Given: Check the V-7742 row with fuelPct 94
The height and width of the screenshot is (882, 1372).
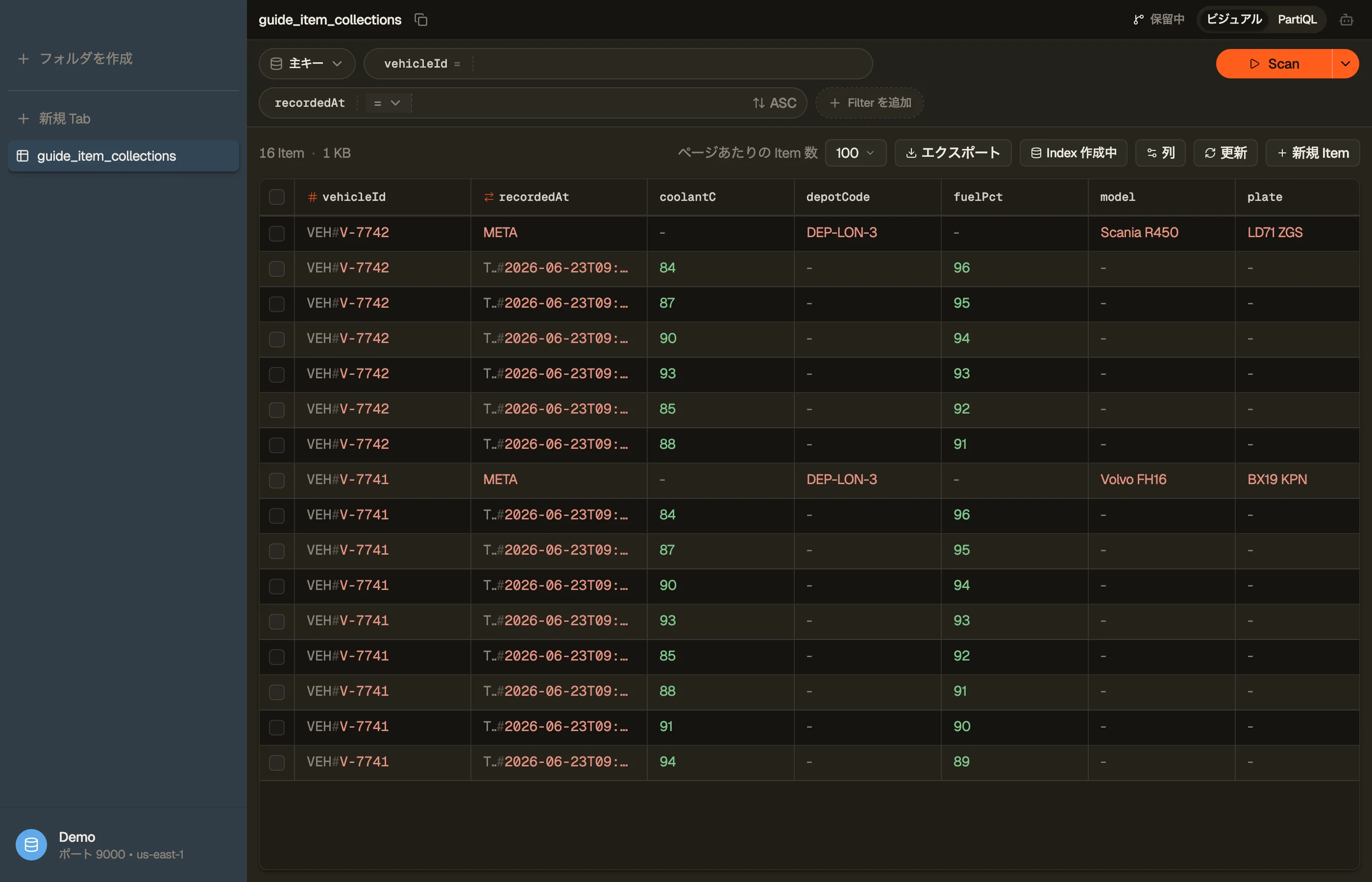Looking at the screenshot, I should point(276,339).
